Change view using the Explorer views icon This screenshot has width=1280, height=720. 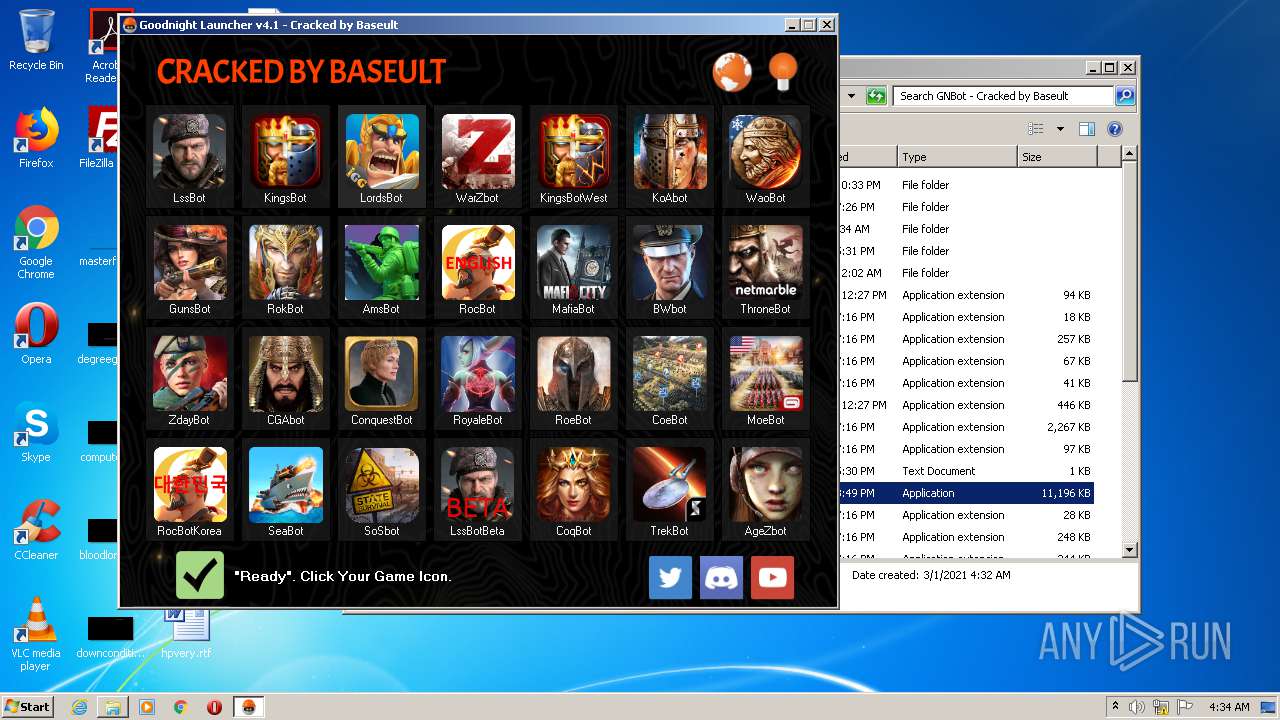point(1036,129)
